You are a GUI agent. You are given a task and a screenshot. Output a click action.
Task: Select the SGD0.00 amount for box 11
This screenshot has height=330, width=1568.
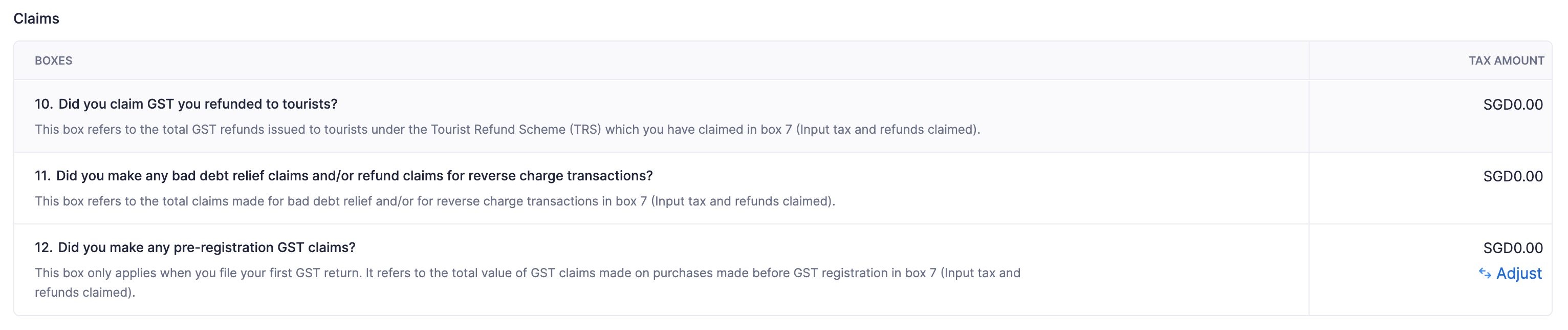(x=1513, y=177)
